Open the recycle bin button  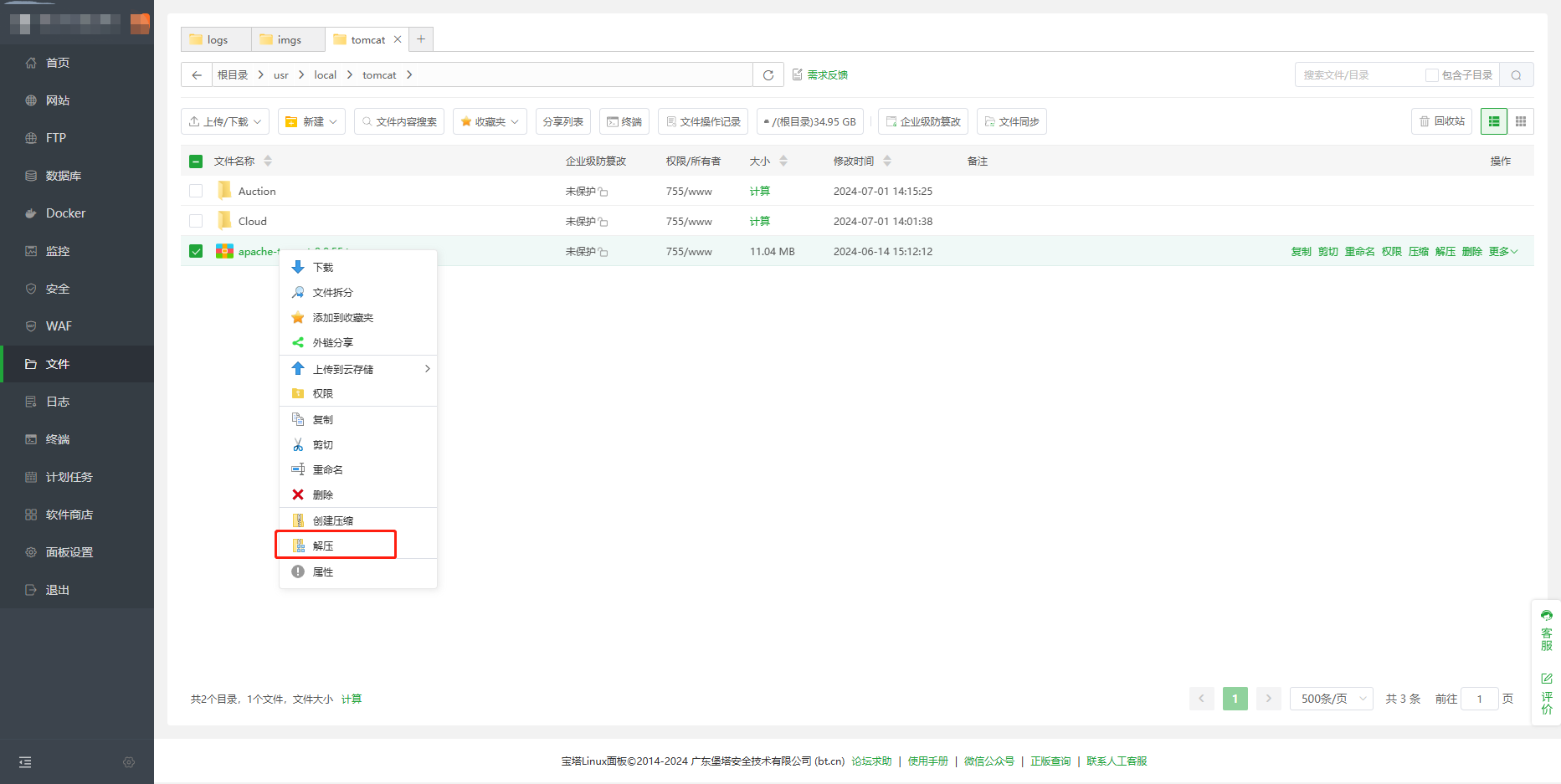(1441, 121)
